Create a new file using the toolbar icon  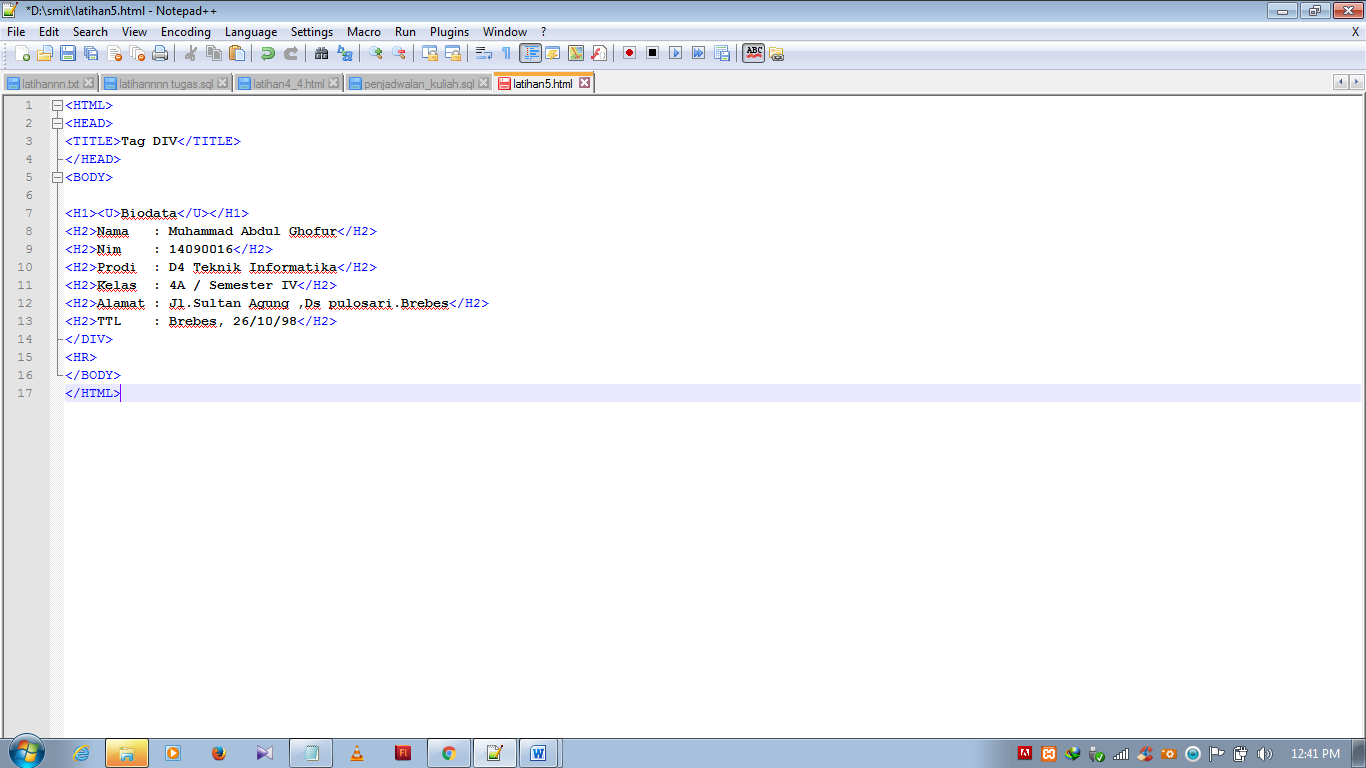pyautogui.click(x=24, y=53)
